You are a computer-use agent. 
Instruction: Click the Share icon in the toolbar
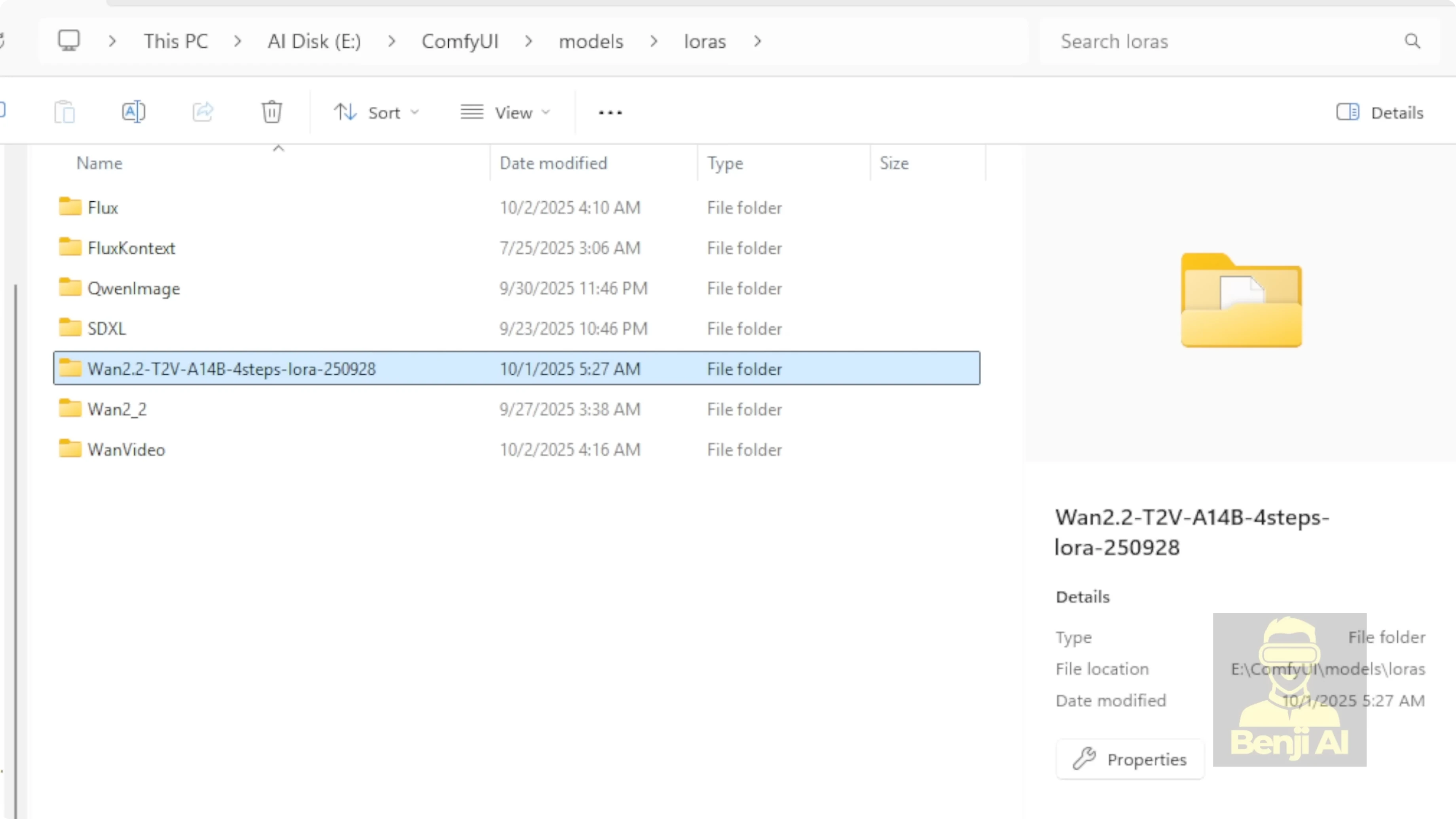203,112
